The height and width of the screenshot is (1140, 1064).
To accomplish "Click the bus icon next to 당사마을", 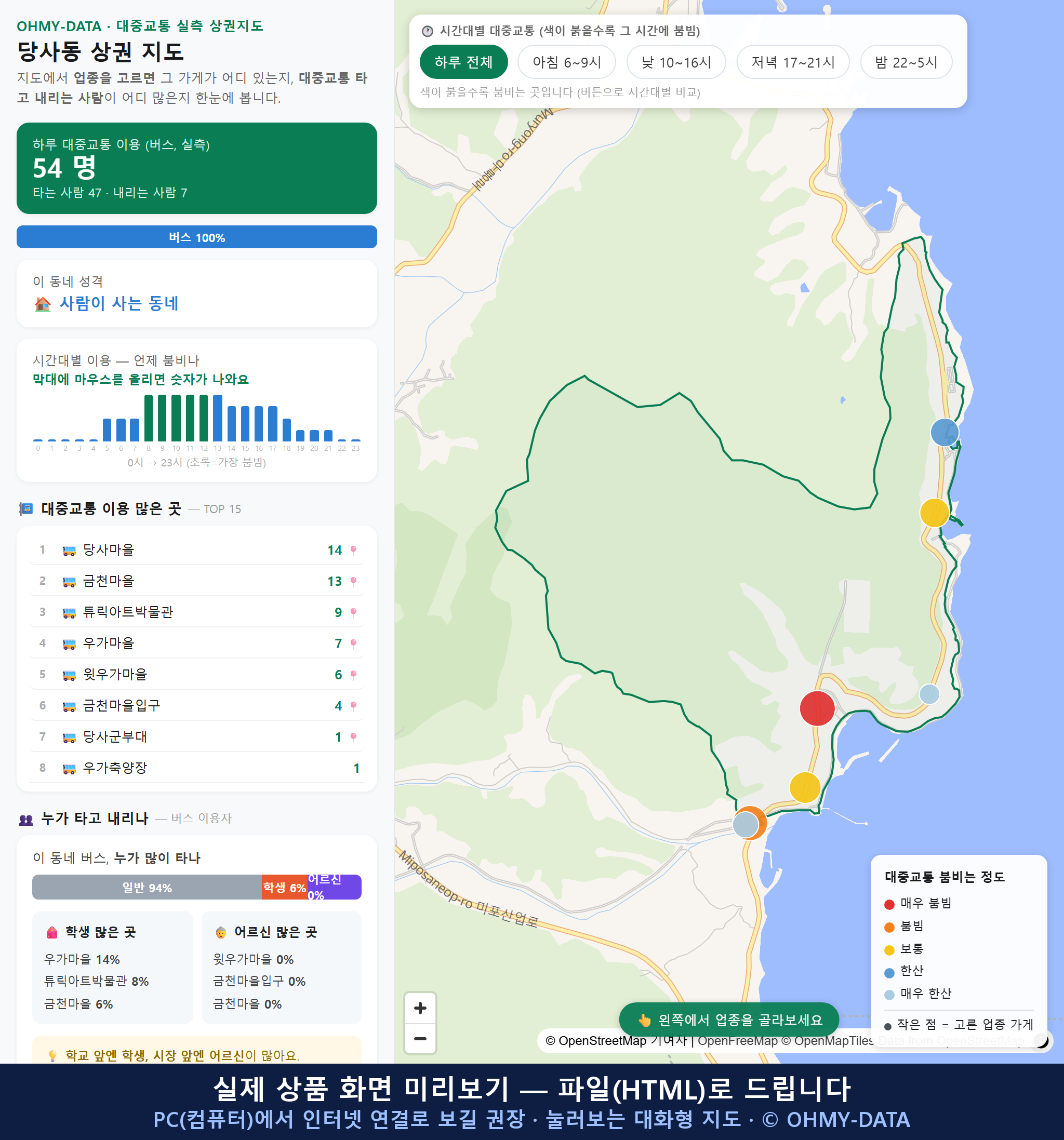I will click(69, 551).
